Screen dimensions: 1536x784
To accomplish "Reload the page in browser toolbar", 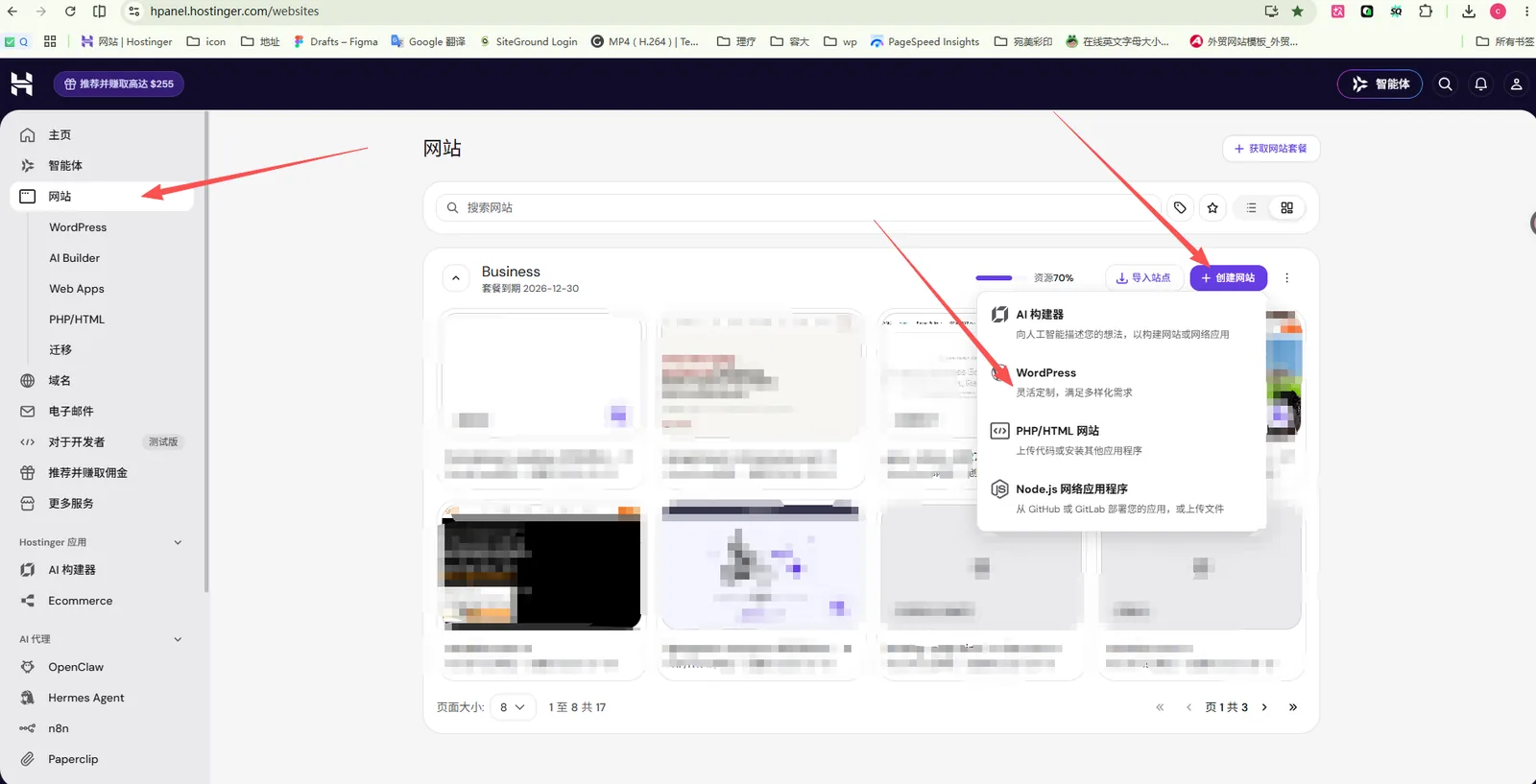I will point(70,12).
